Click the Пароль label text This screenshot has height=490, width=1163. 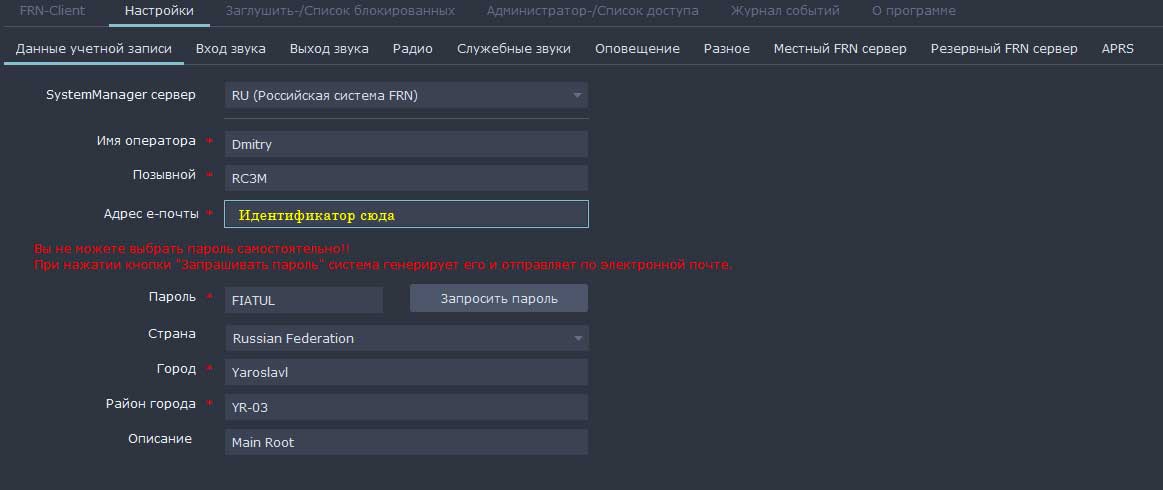pos(172,297)
